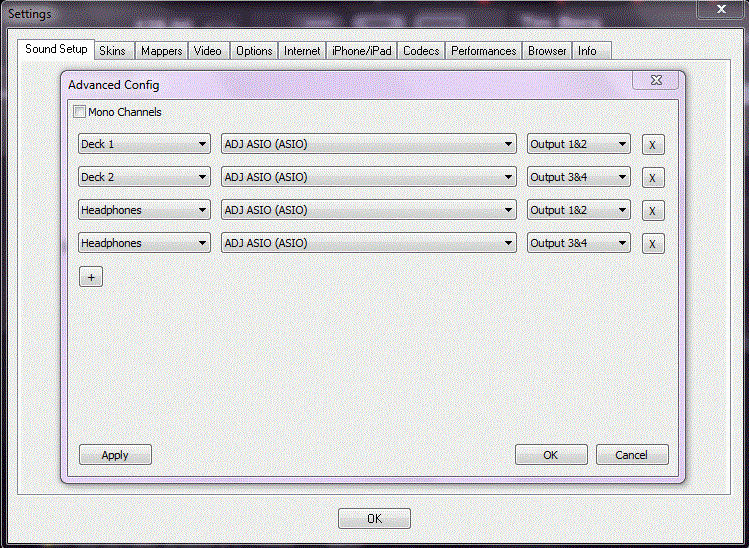The image size is (749, 548).
Task: Open the Options tab
Action: pyautogui.click(x=254, y=51)
